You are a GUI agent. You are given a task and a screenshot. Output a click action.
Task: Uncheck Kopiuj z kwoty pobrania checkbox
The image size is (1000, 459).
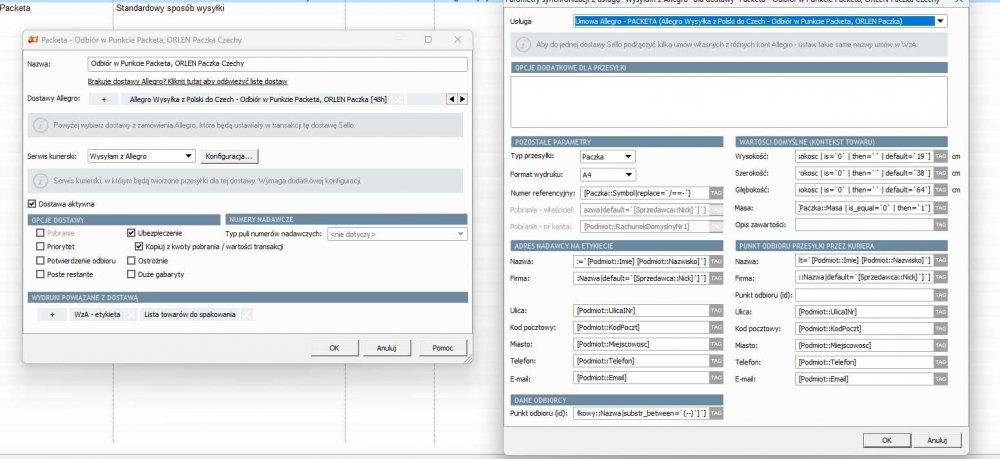coord(139,247)
